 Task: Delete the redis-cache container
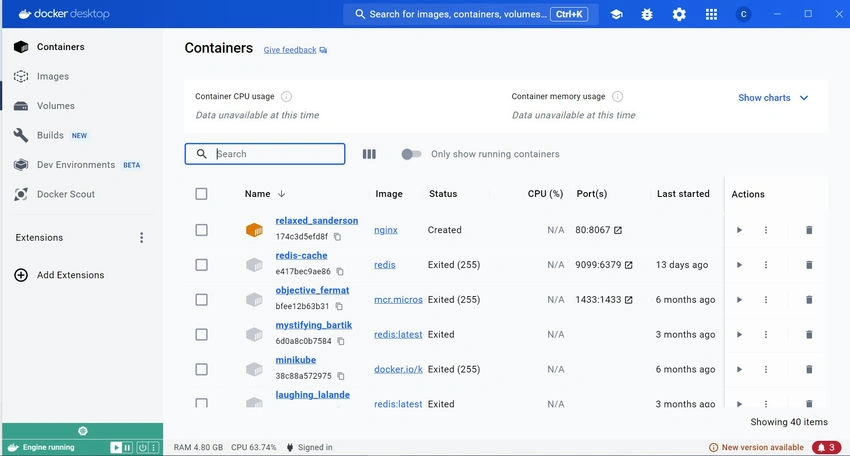[x=809, y=265]
